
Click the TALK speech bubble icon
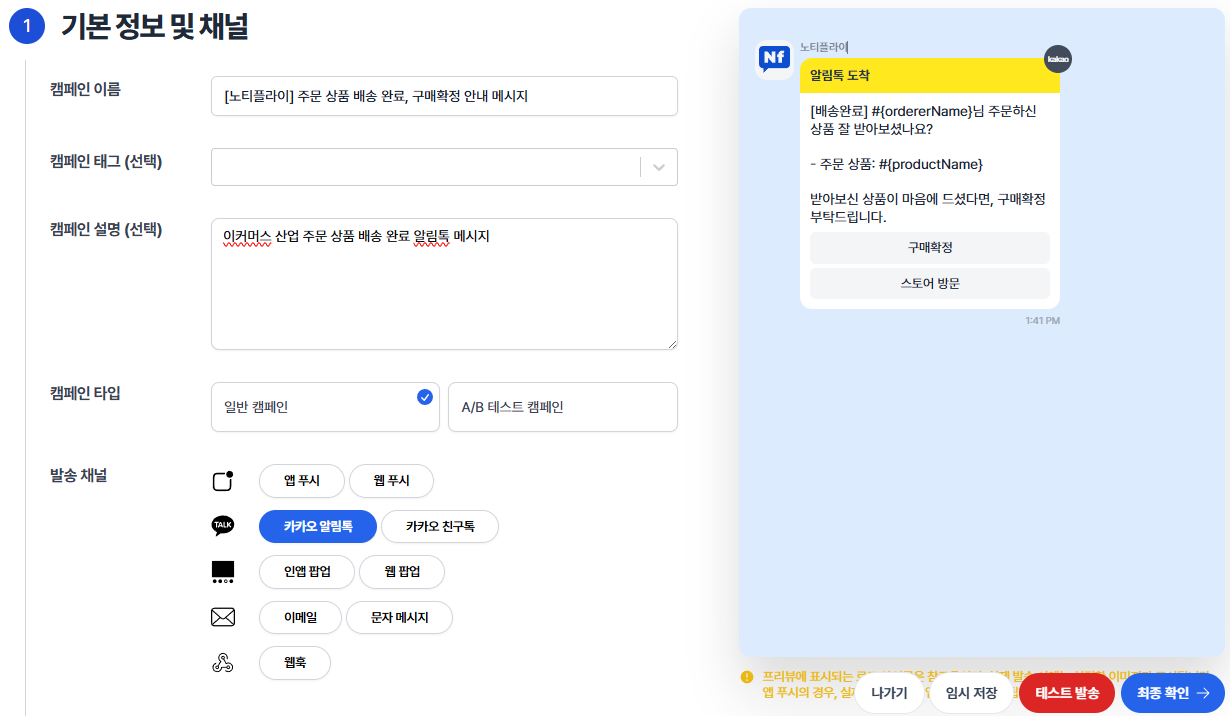pos(223,525)
